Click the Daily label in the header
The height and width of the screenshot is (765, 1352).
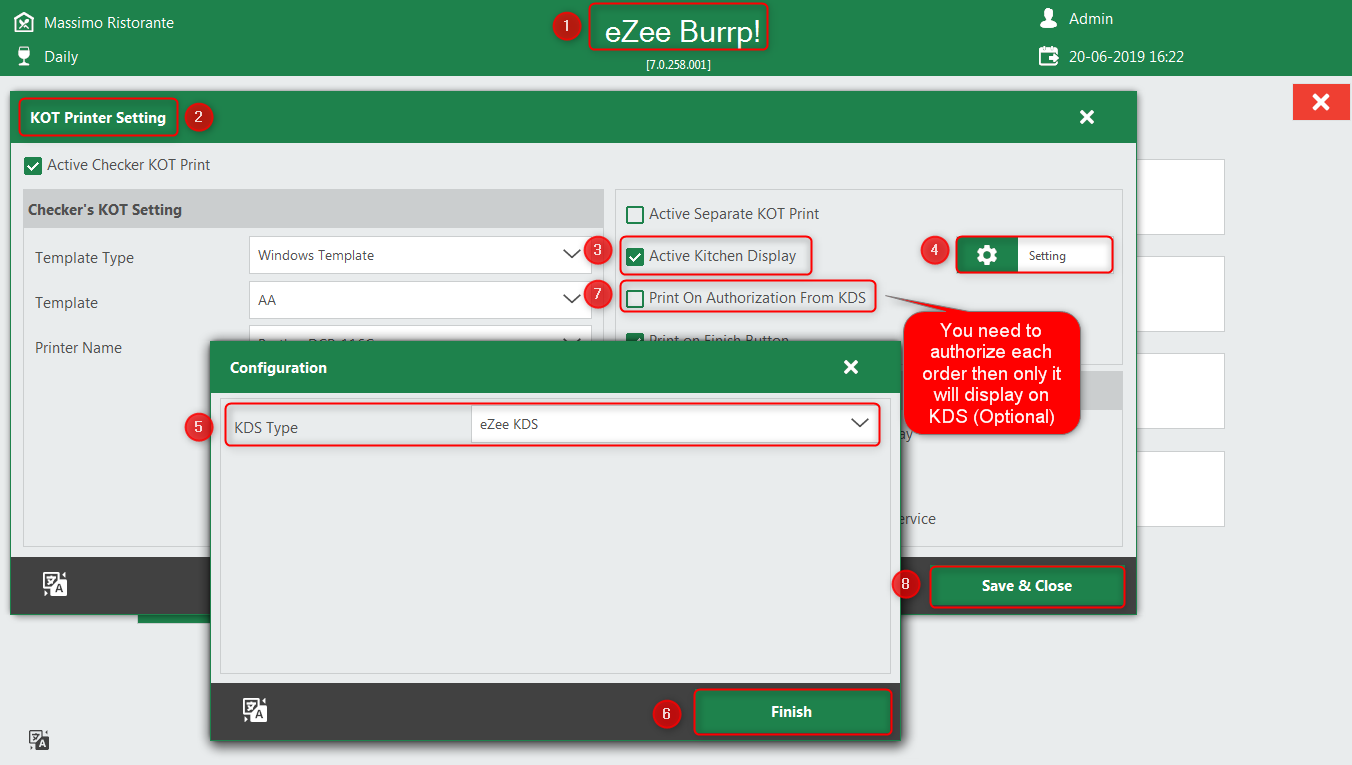tap(61, 57)
